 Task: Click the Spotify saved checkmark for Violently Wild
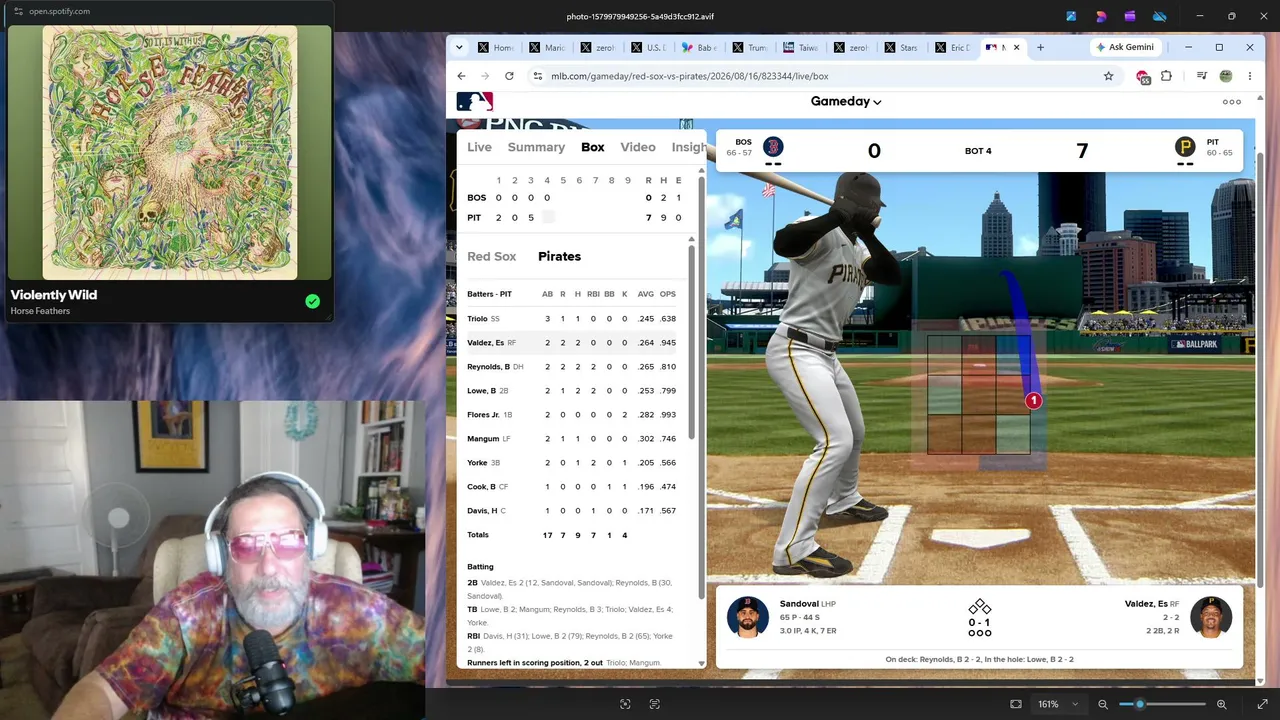(313, 301)
